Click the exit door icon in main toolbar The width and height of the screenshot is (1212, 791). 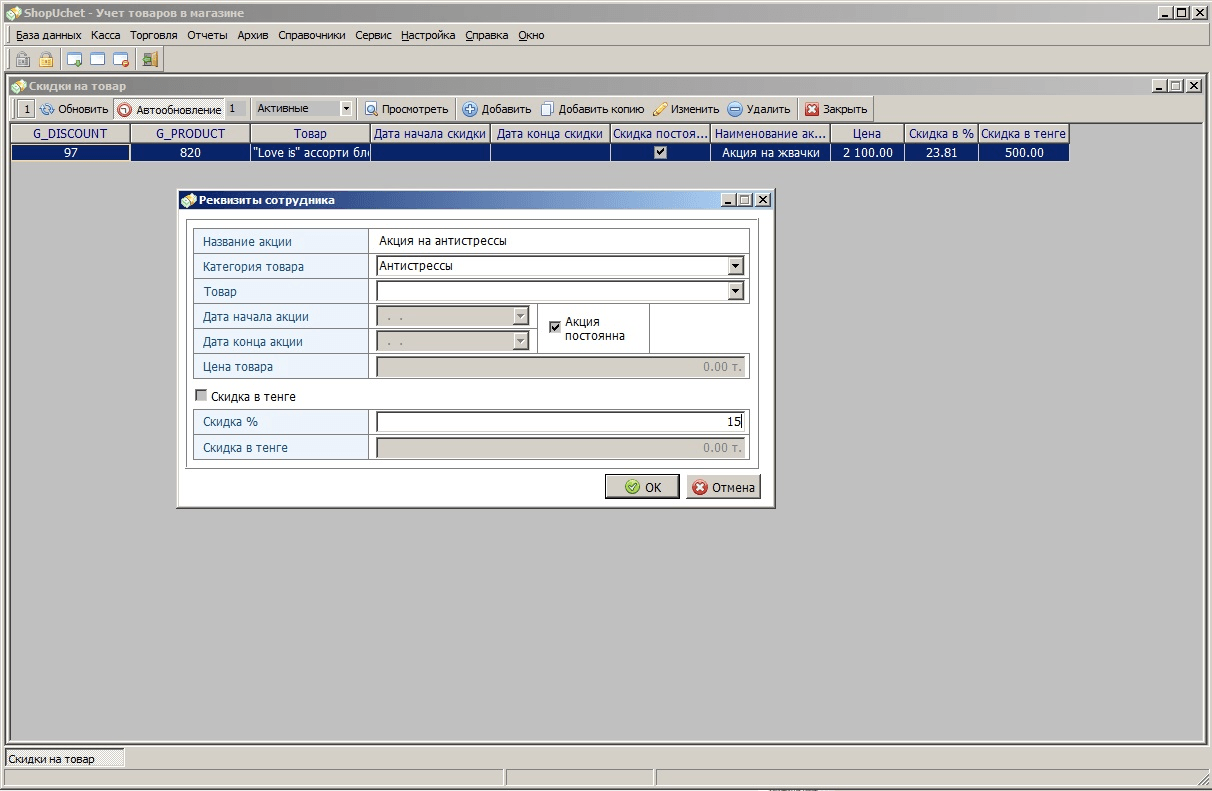(x=150, y=59)
